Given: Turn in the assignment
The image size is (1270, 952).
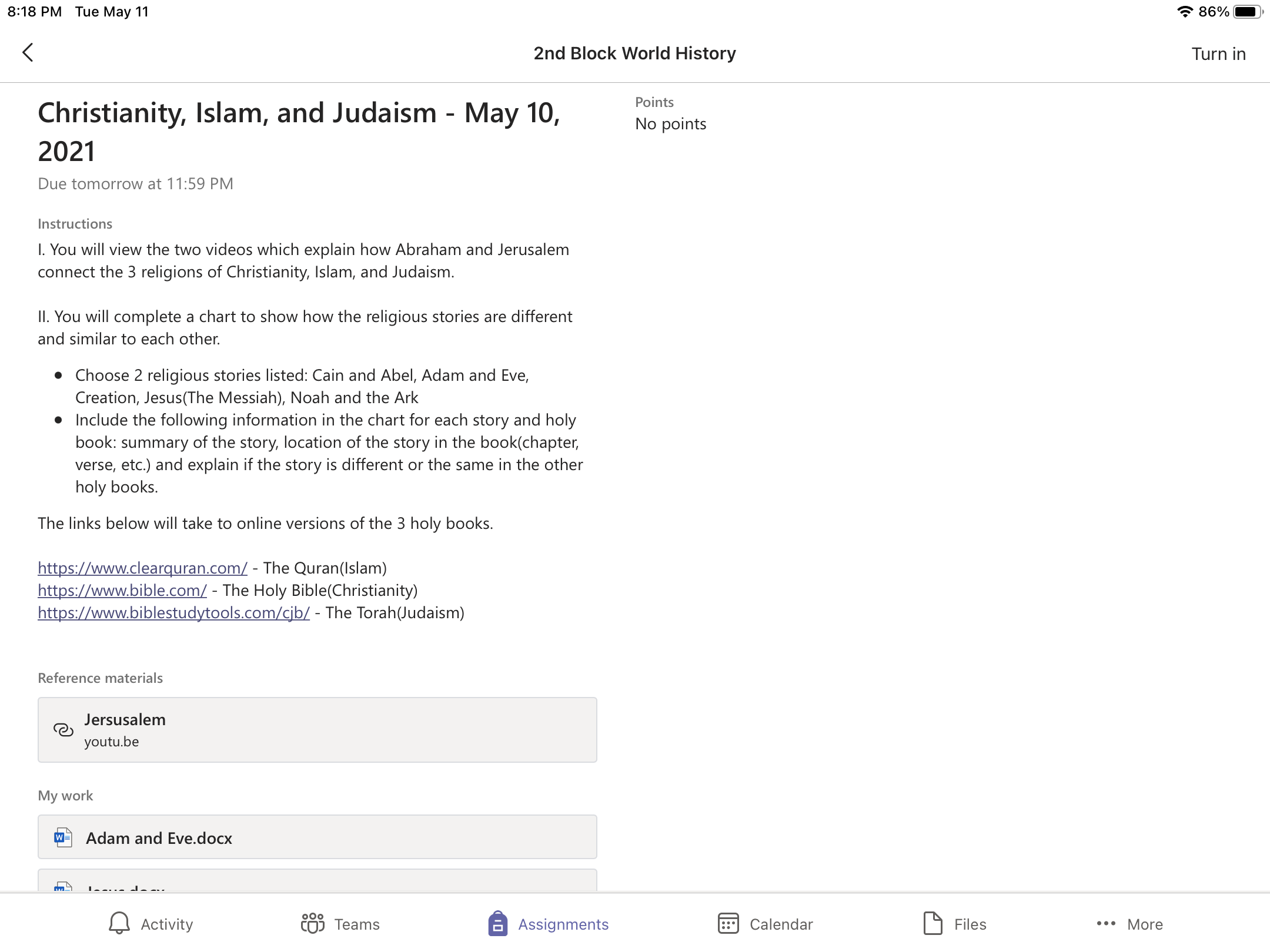Looking at the screenshot, I should tap(1218, 53).
